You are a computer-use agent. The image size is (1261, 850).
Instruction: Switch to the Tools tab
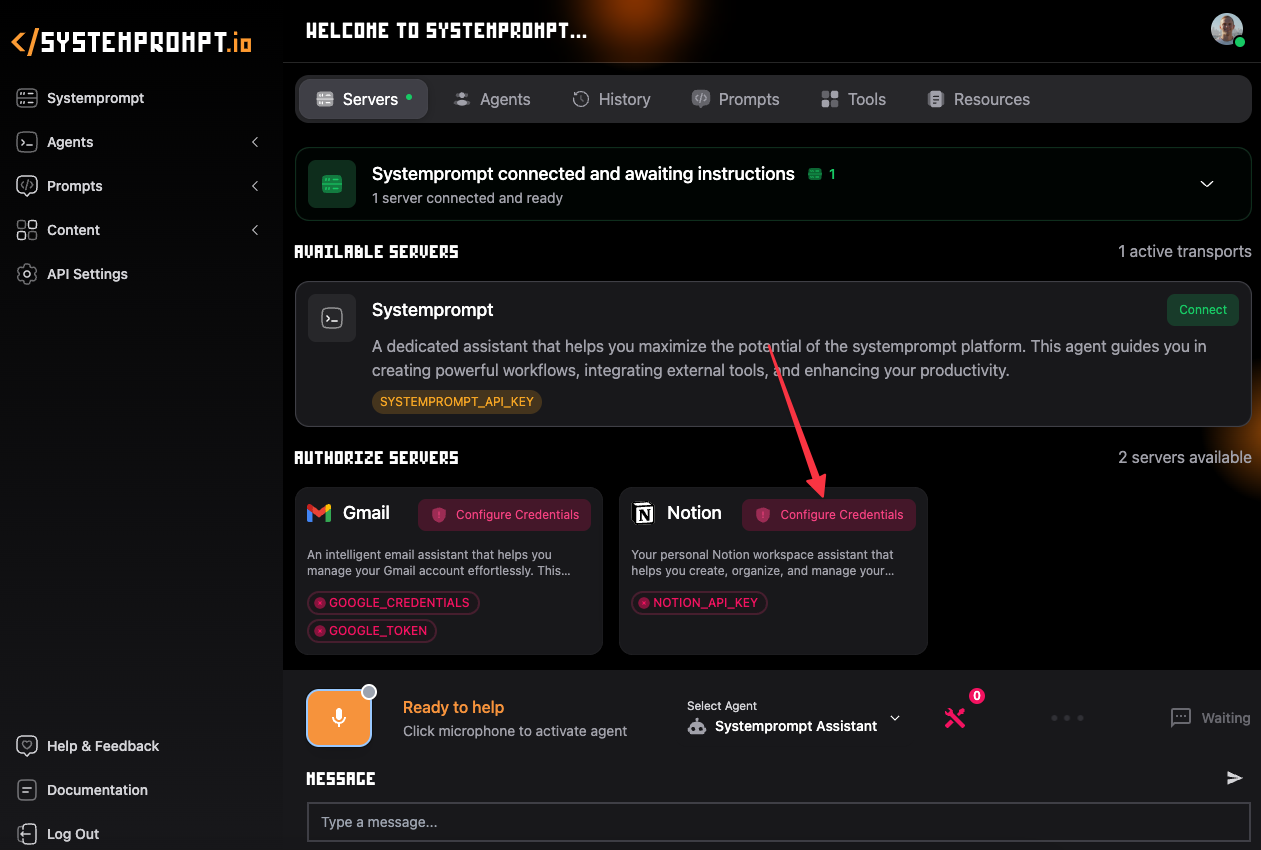coord(853,99)
